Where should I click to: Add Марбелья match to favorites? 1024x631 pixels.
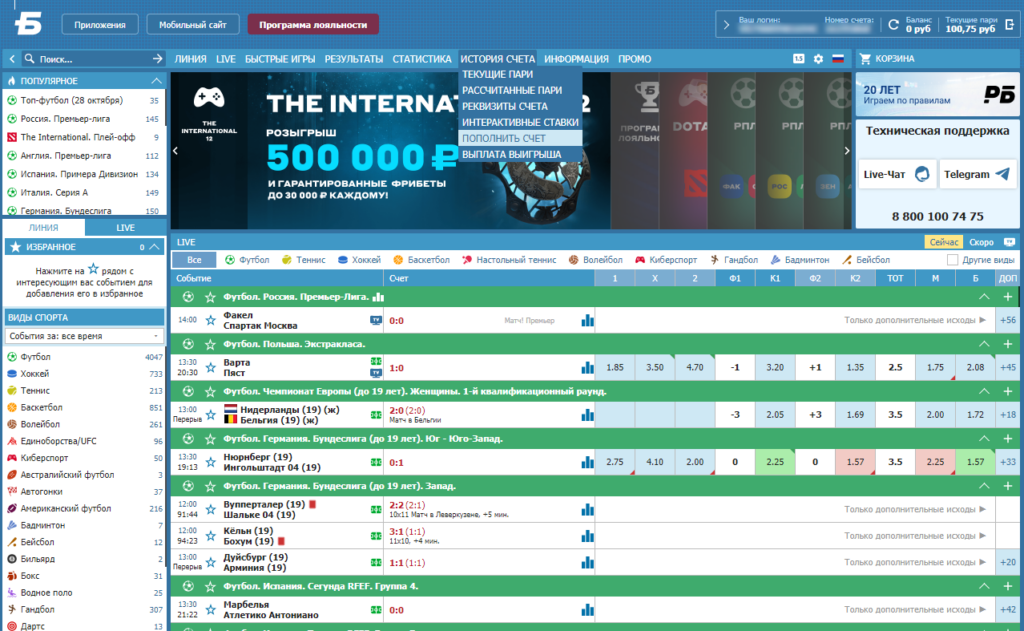[210, 610]
